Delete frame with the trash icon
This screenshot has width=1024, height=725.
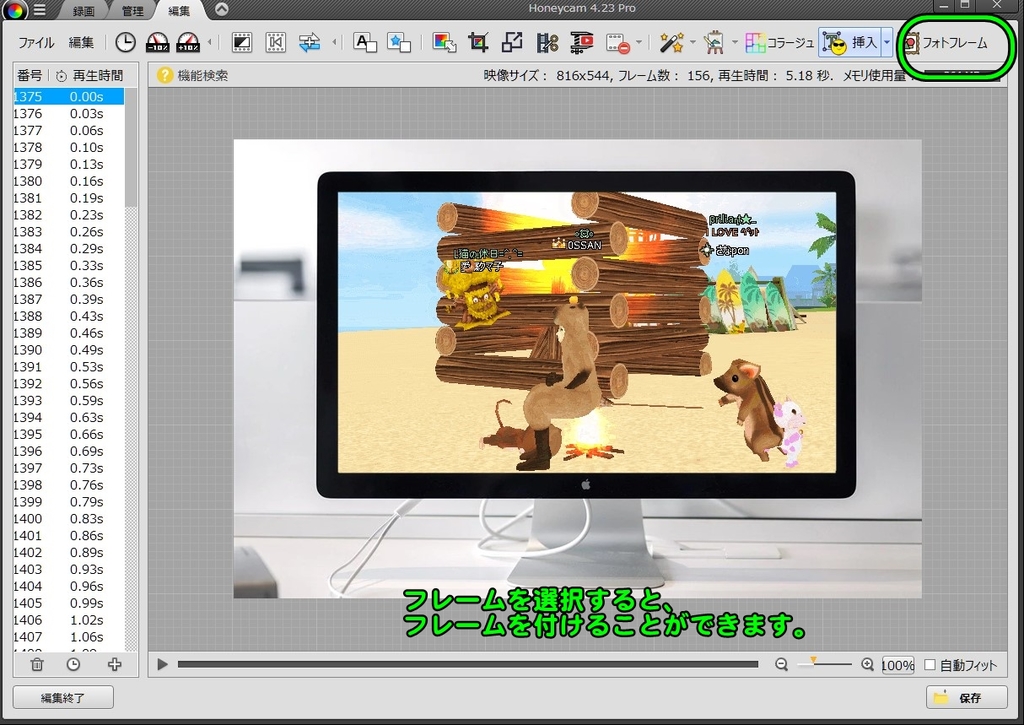point(37,664)
